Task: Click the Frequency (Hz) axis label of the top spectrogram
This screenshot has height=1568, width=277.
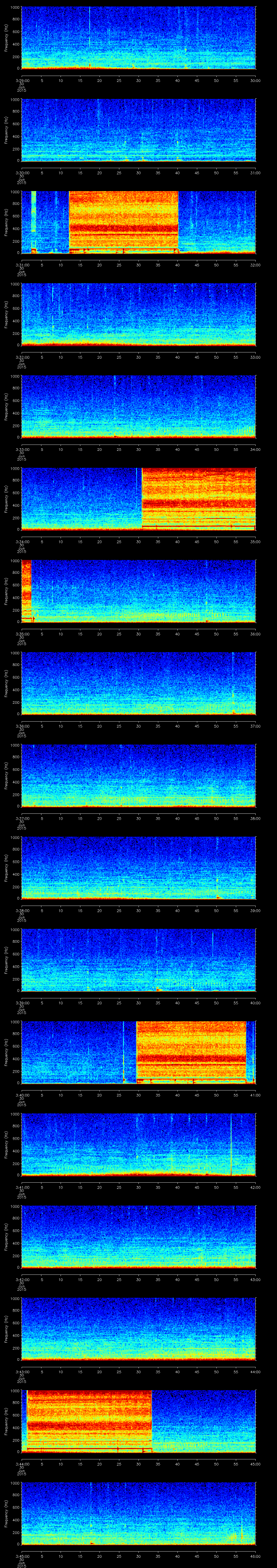Action: click(5, 38)
